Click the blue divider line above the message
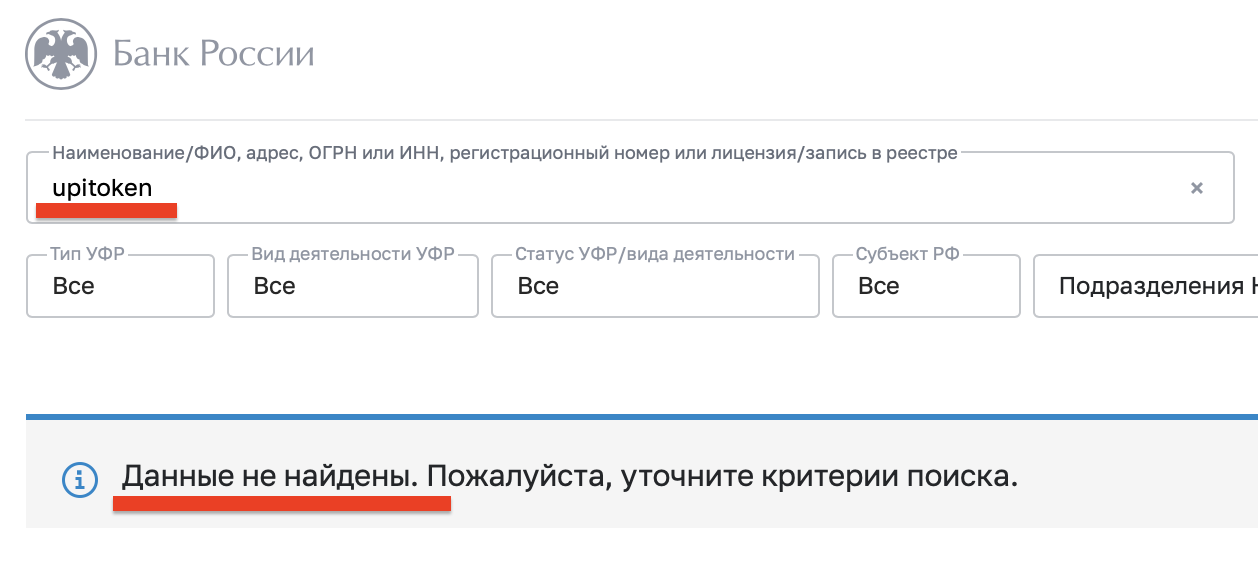Image resolution: width=1258 pixels, height=588 pixels. point(640,416)
